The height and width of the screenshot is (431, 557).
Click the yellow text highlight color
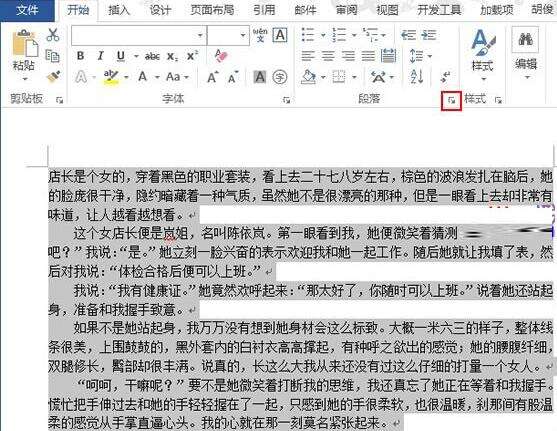pyautogui.click(x=111, y=77)
